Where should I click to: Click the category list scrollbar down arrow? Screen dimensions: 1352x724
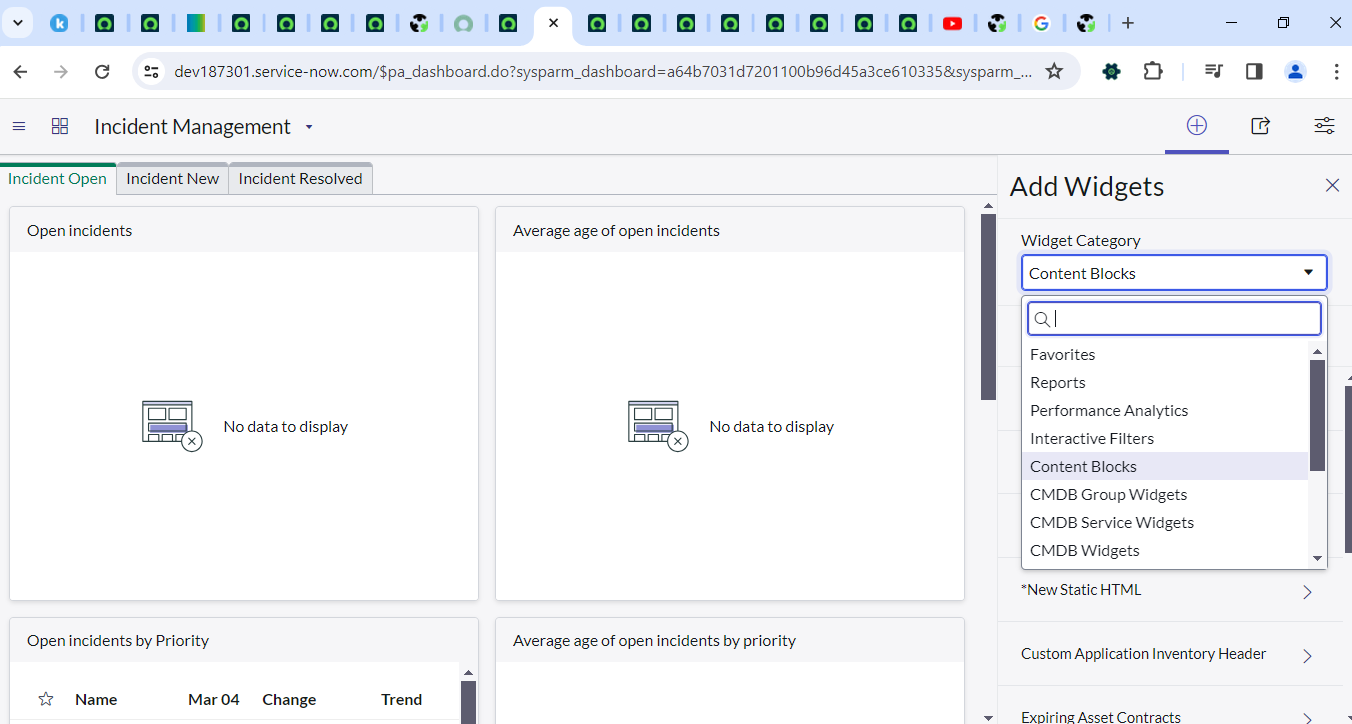pos(1317,558)
